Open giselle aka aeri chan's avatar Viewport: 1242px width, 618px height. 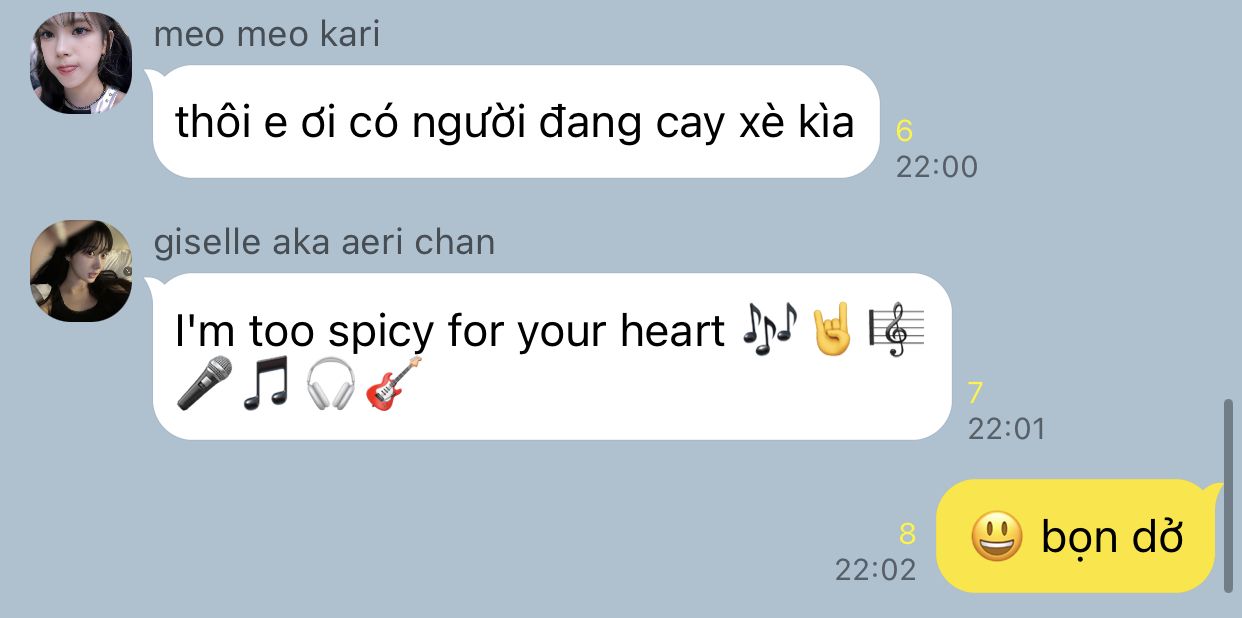coord(81,271)
